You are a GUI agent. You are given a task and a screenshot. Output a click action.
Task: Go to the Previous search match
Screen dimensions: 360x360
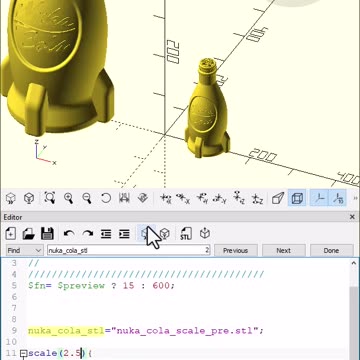point(235,250)
